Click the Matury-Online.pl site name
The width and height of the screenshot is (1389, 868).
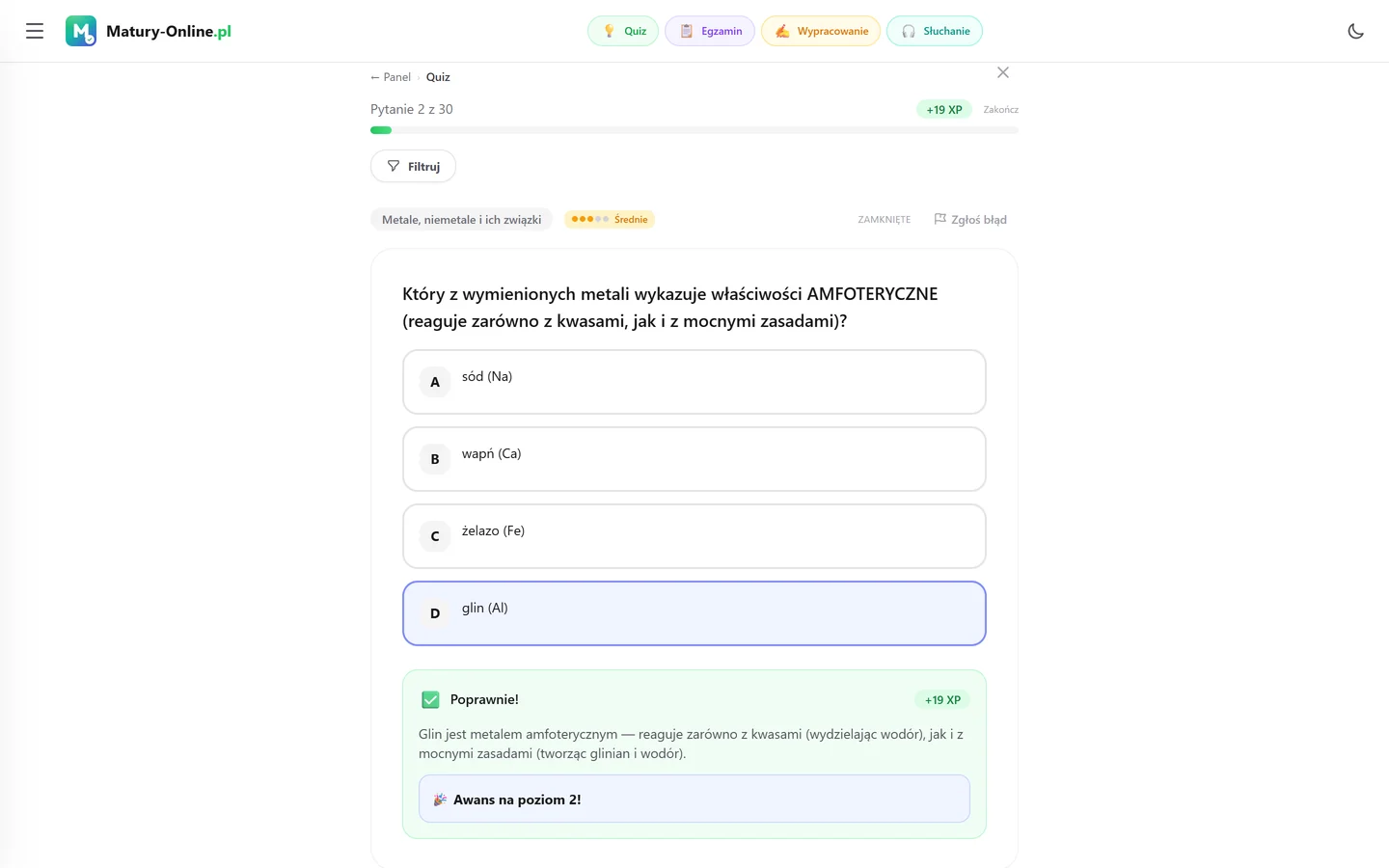coord(169,31)
